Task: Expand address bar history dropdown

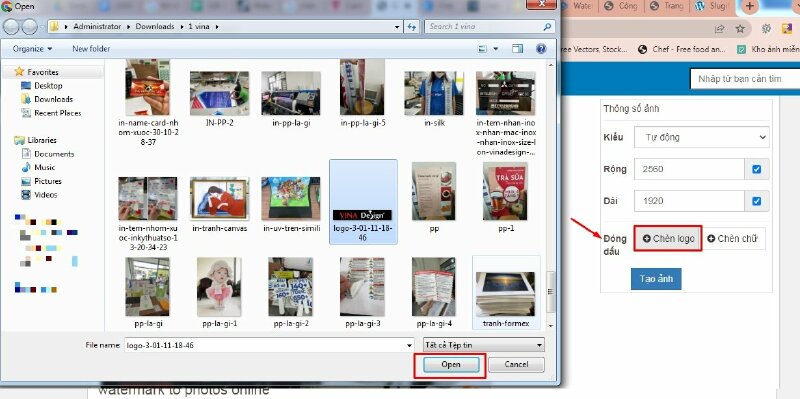Action: [397, 27]
